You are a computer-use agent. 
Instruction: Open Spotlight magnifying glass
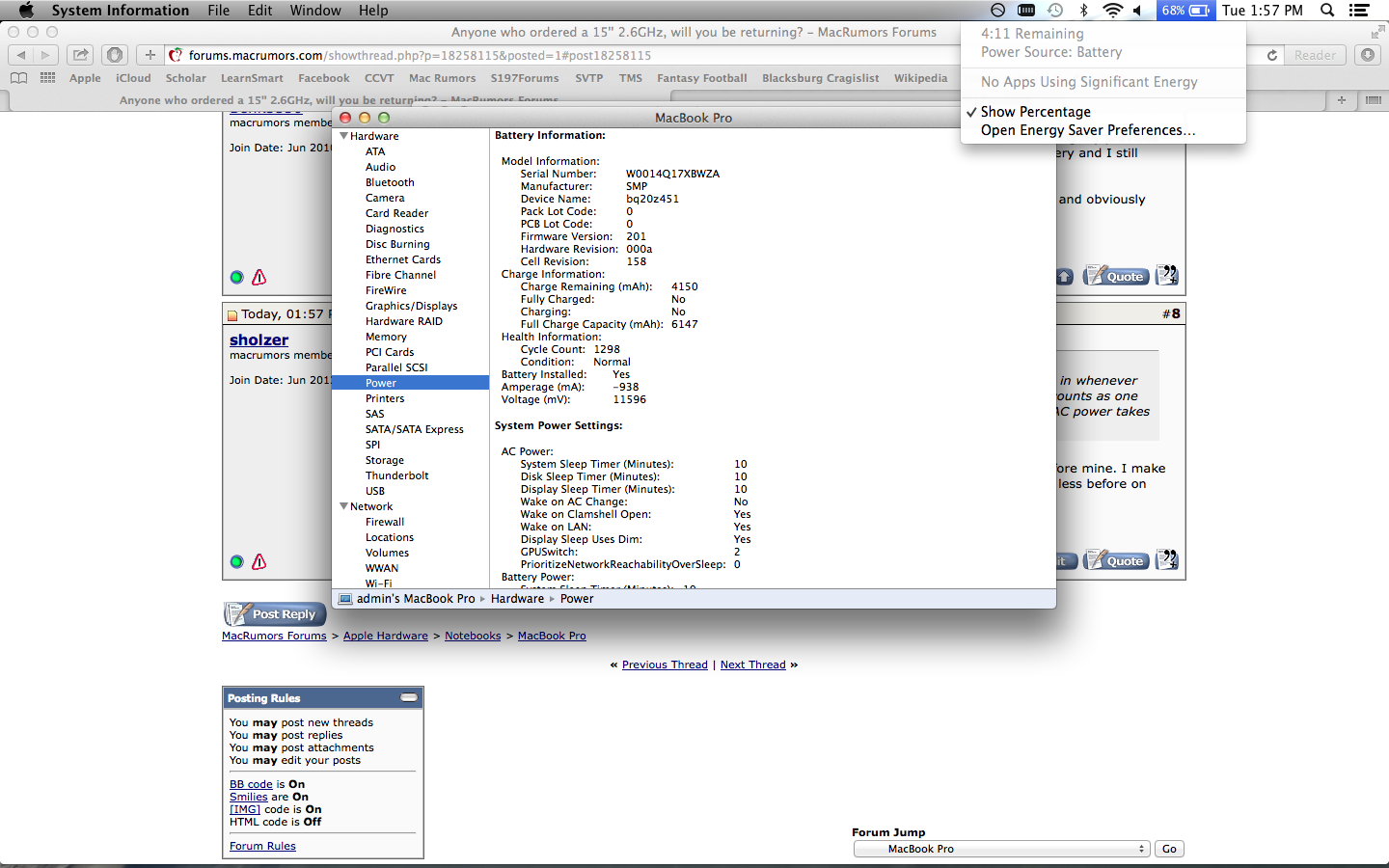pyautogui.click(x=1327, y=11)
